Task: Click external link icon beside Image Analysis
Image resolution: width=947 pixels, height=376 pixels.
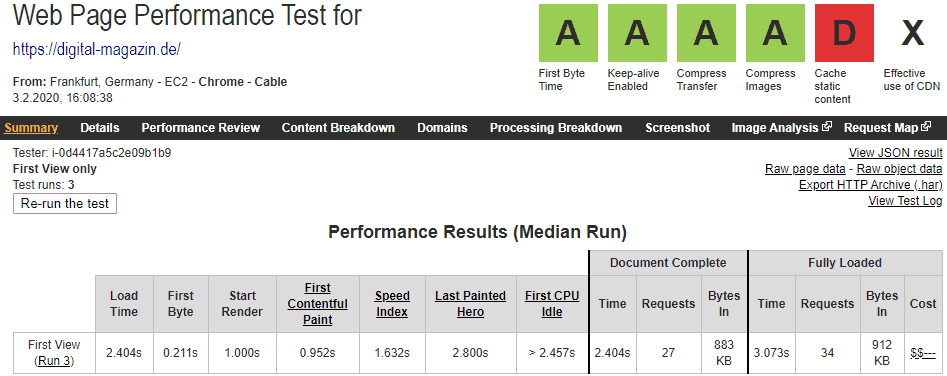Action: click(x=827, y=127)
